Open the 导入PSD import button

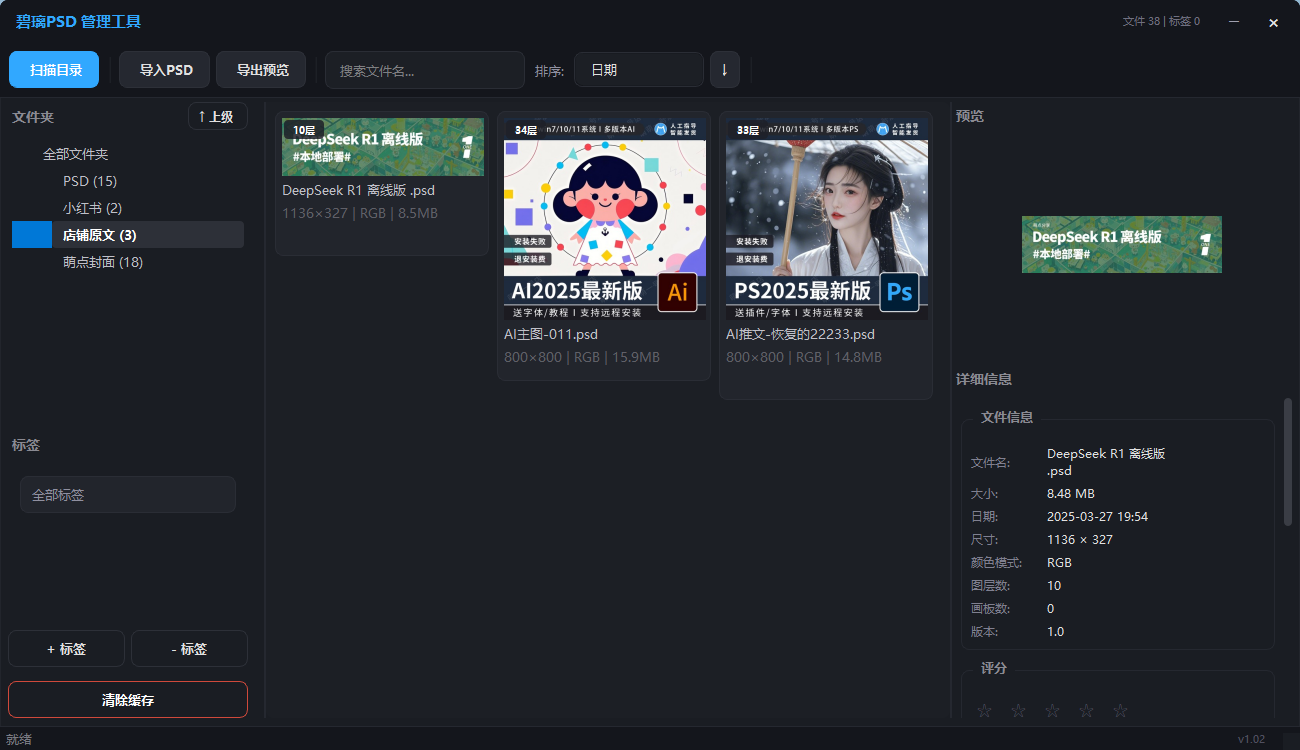[165, 70]
